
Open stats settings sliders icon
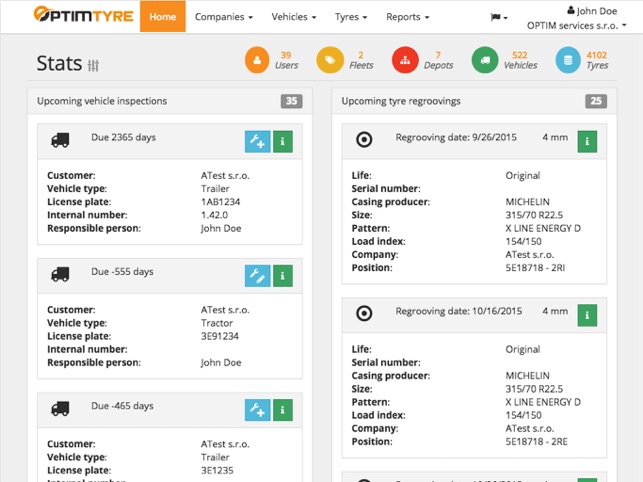click(93, 65)
